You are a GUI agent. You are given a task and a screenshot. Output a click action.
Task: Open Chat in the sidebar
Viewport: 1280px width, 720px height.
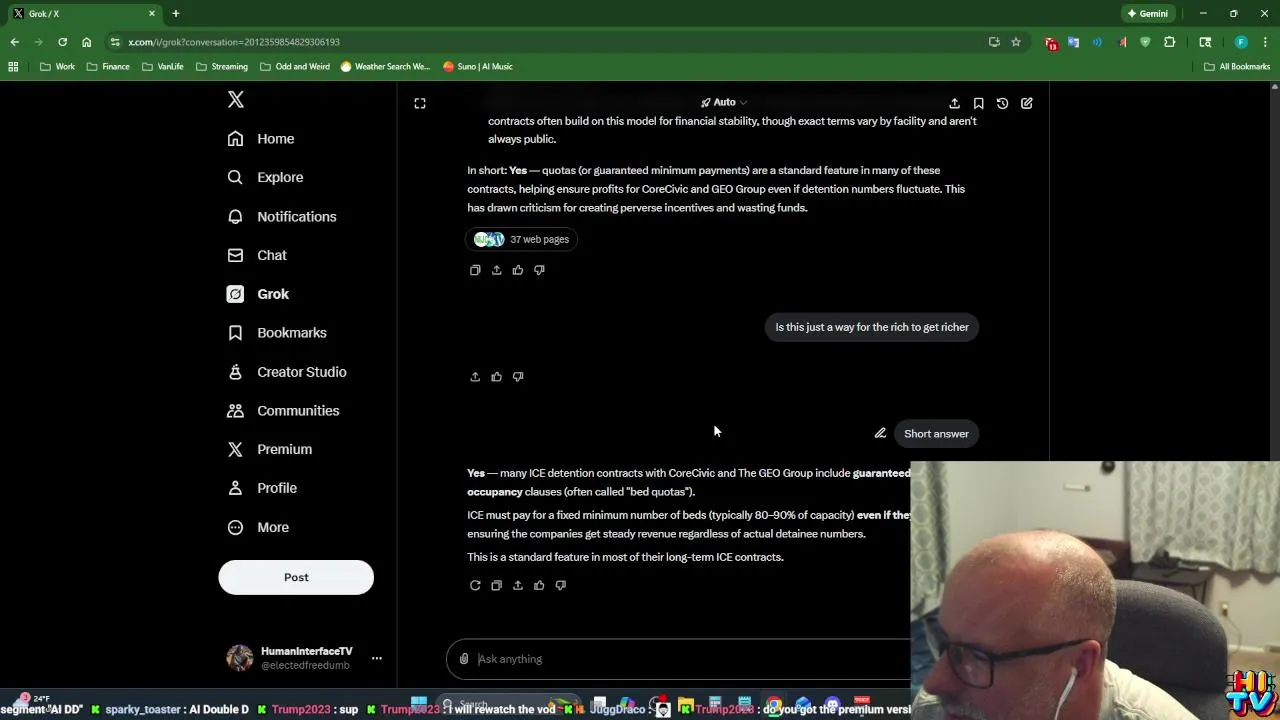pyautogui.click(x=257, y=255)
